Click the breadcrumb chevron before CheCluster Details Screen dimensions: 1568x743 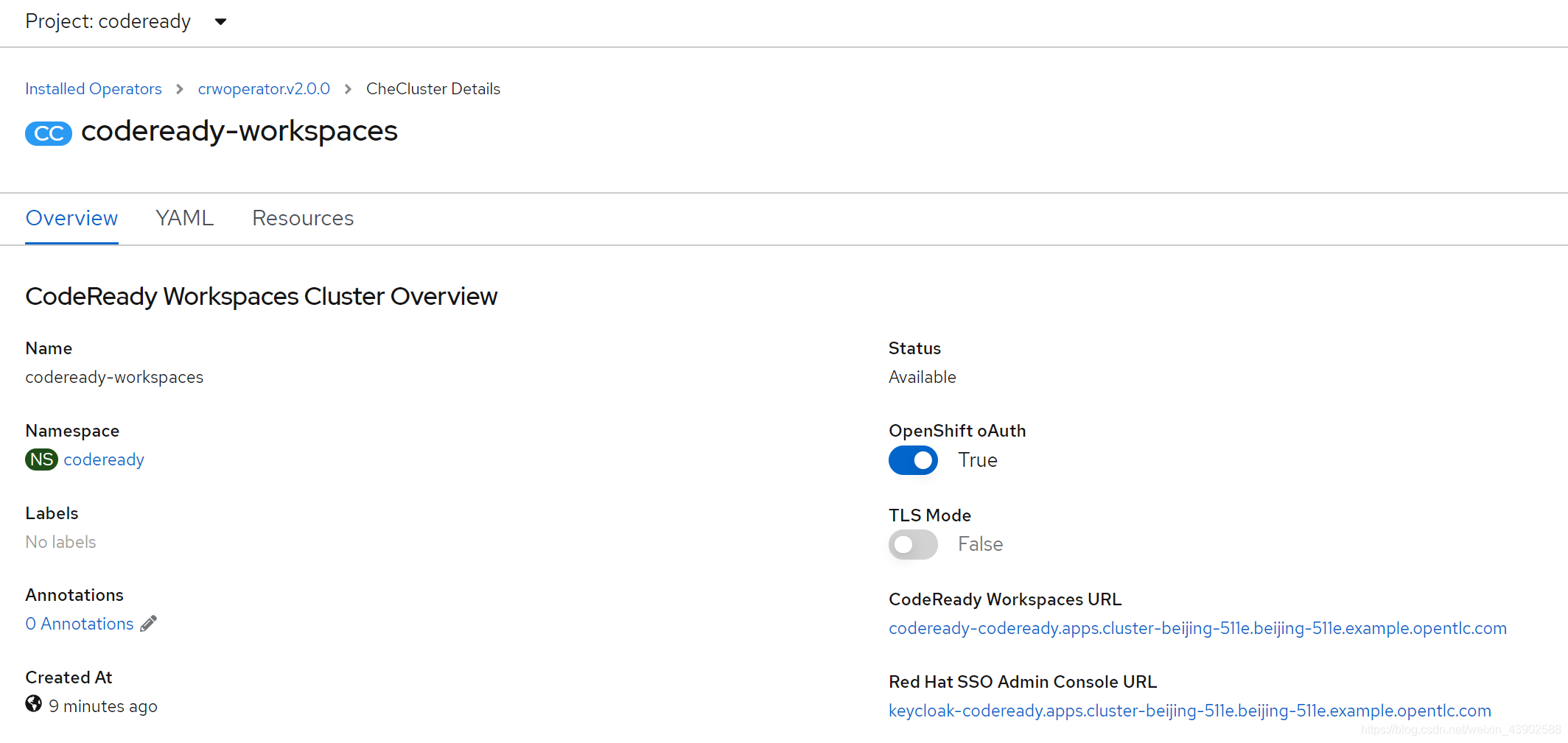(x=348, y=89)
